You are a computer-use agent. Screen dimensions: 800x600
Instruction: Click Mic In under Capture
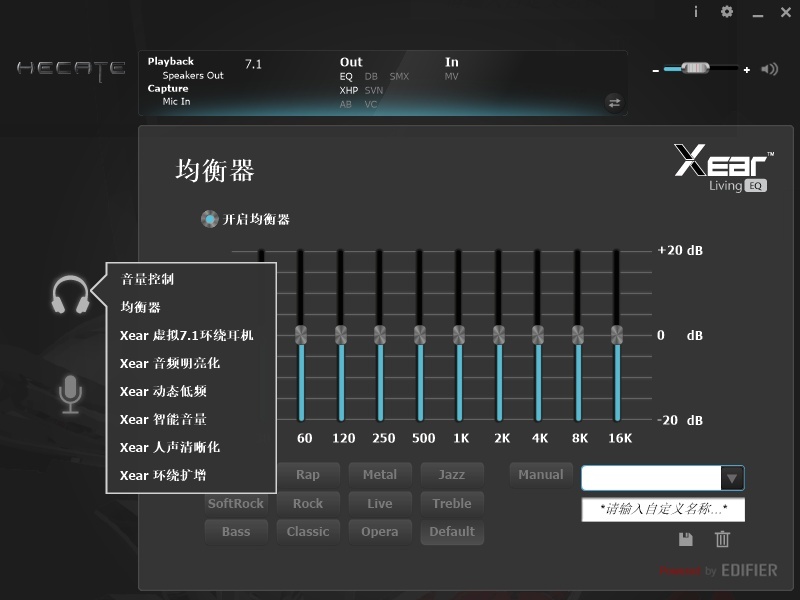[176, 102]
